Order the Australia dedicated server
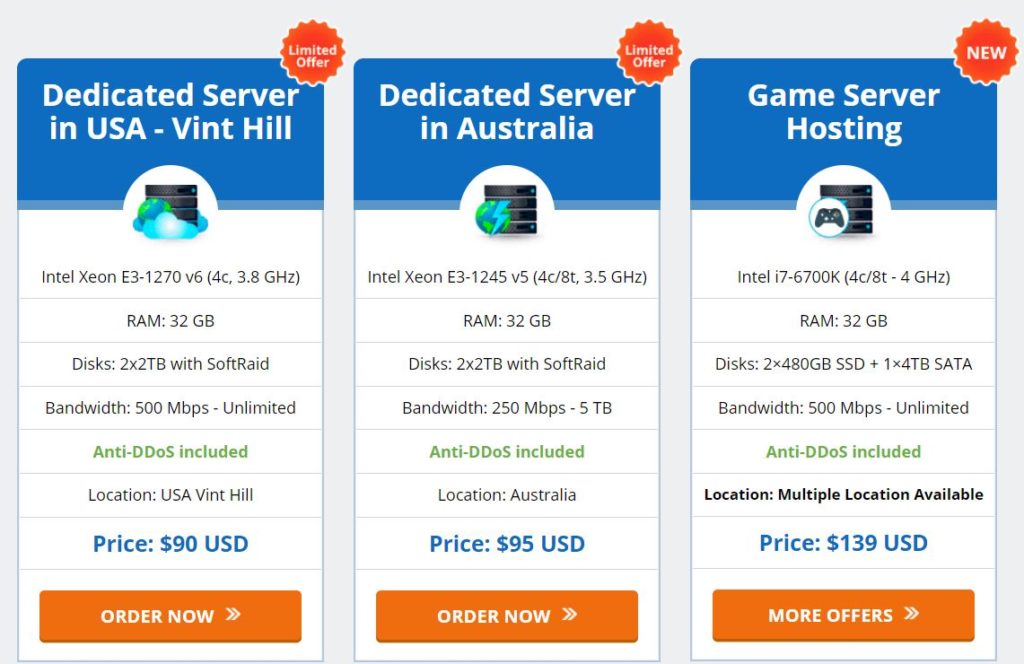This screenshot has width=1024, height=664. coord(507,616)
